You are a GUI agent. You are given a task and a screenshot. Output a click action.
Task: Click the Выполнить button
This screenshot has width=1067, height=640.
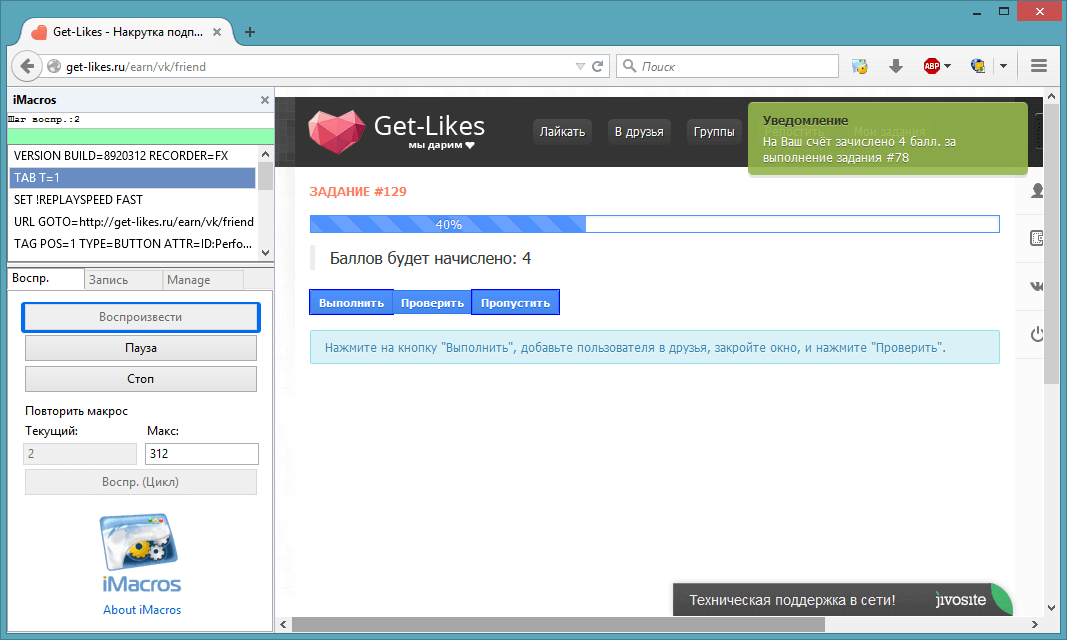coord(351,303)
